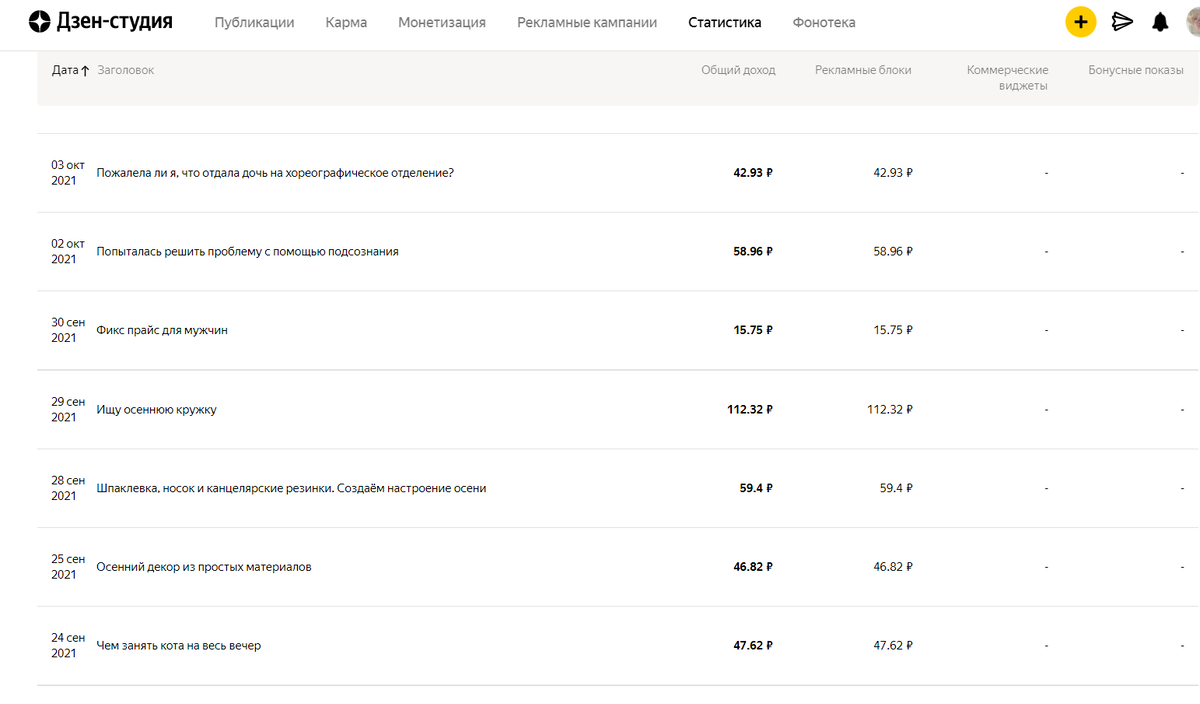
Task: Open notifications via the bell icon
Action: [1160, 20]
